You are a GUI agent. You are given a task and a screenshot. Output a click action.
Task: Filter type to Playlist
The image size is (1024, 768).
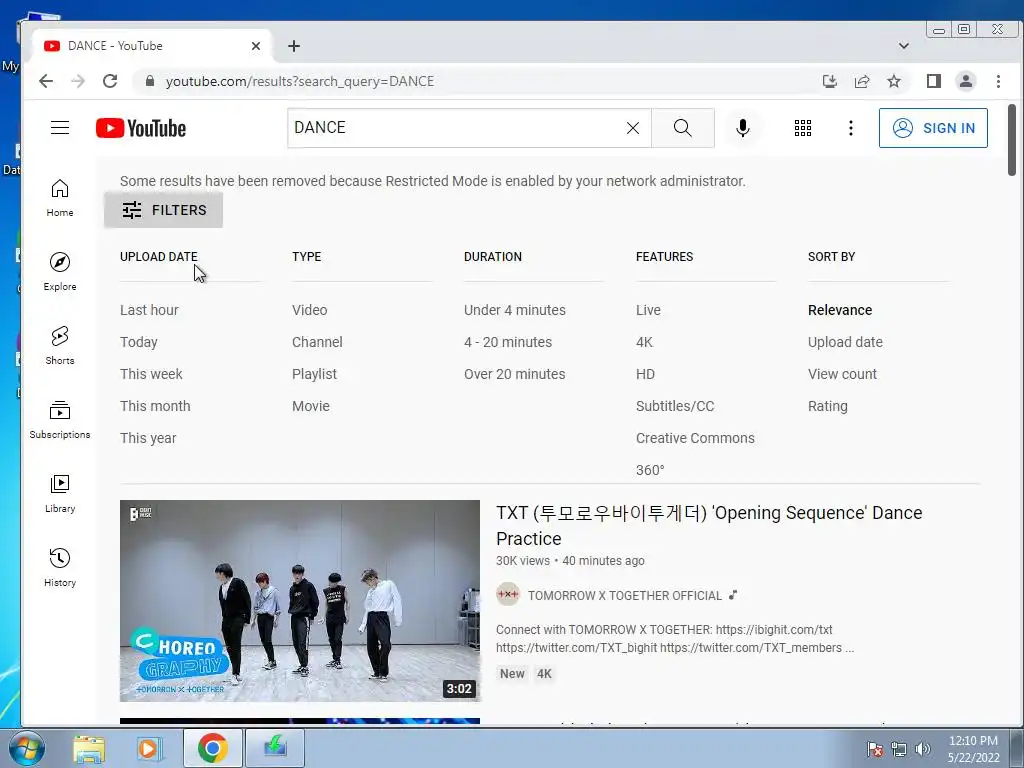tap(314, 374)
